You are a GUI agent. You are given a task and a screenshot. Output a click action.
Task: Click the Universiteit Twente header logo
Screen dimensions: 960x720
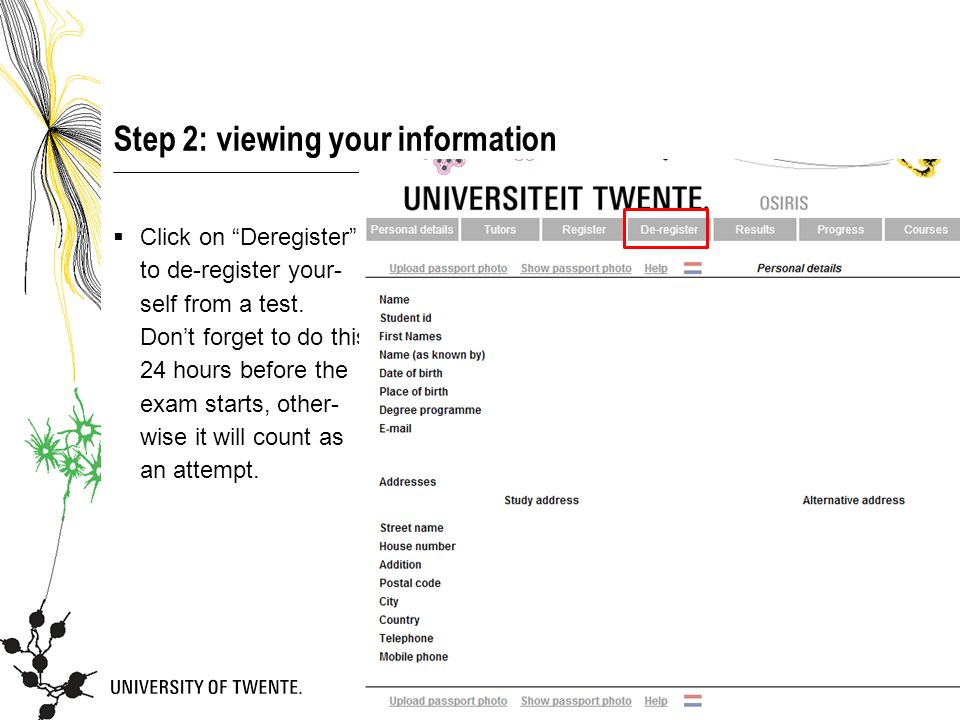(554, 198)
